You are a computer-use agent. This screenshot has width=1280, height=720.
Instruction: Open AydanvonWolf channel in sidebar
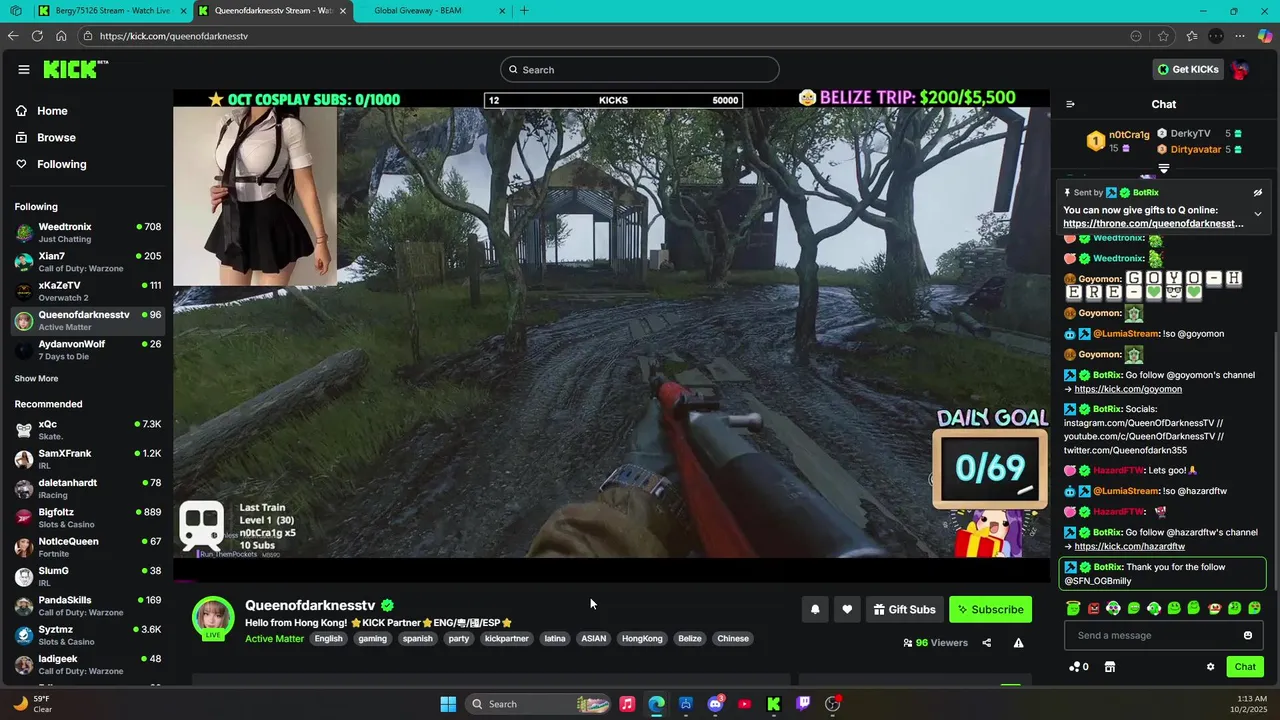pos(88,350)
